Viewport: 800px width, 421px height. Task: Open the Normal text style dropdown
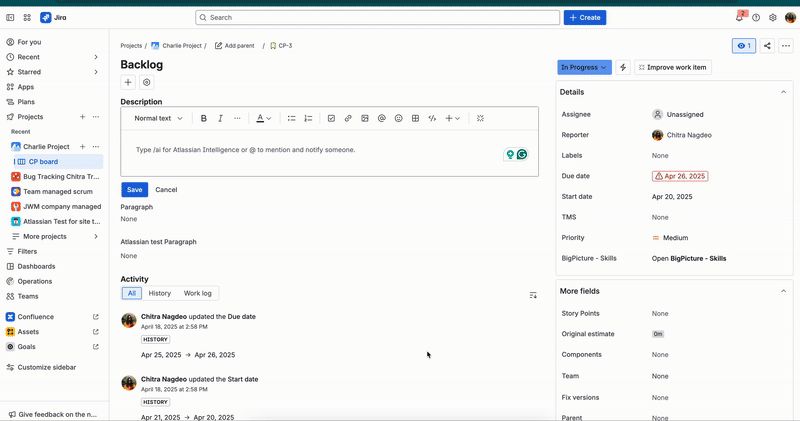(x=158, y=118)
